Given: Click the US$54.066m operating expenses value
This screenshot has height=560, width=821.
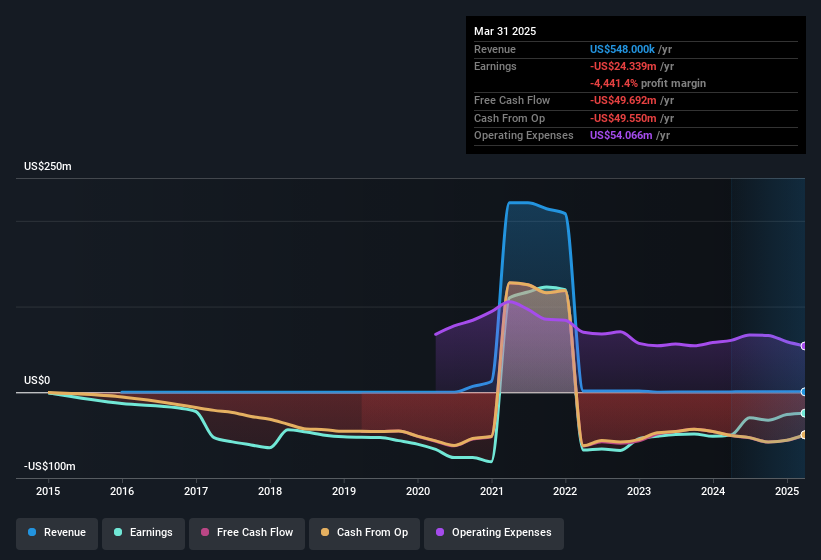Looking at the screenshot, I should click(621, 136).
